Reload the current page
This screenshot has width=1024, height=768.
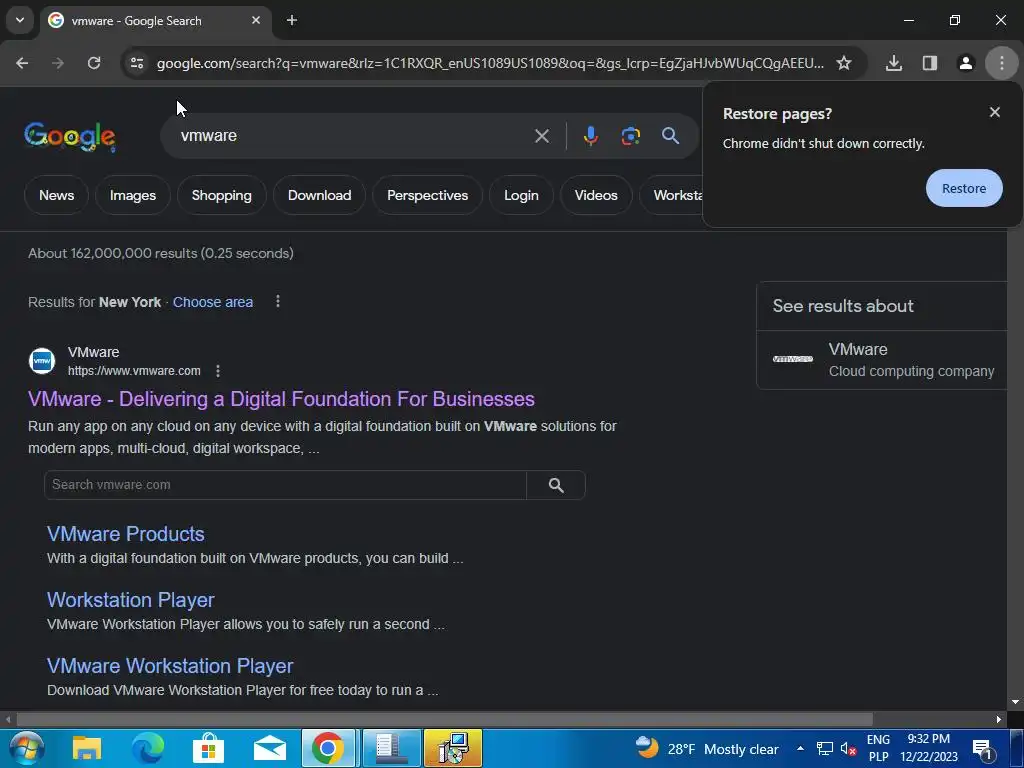[94, 63]
